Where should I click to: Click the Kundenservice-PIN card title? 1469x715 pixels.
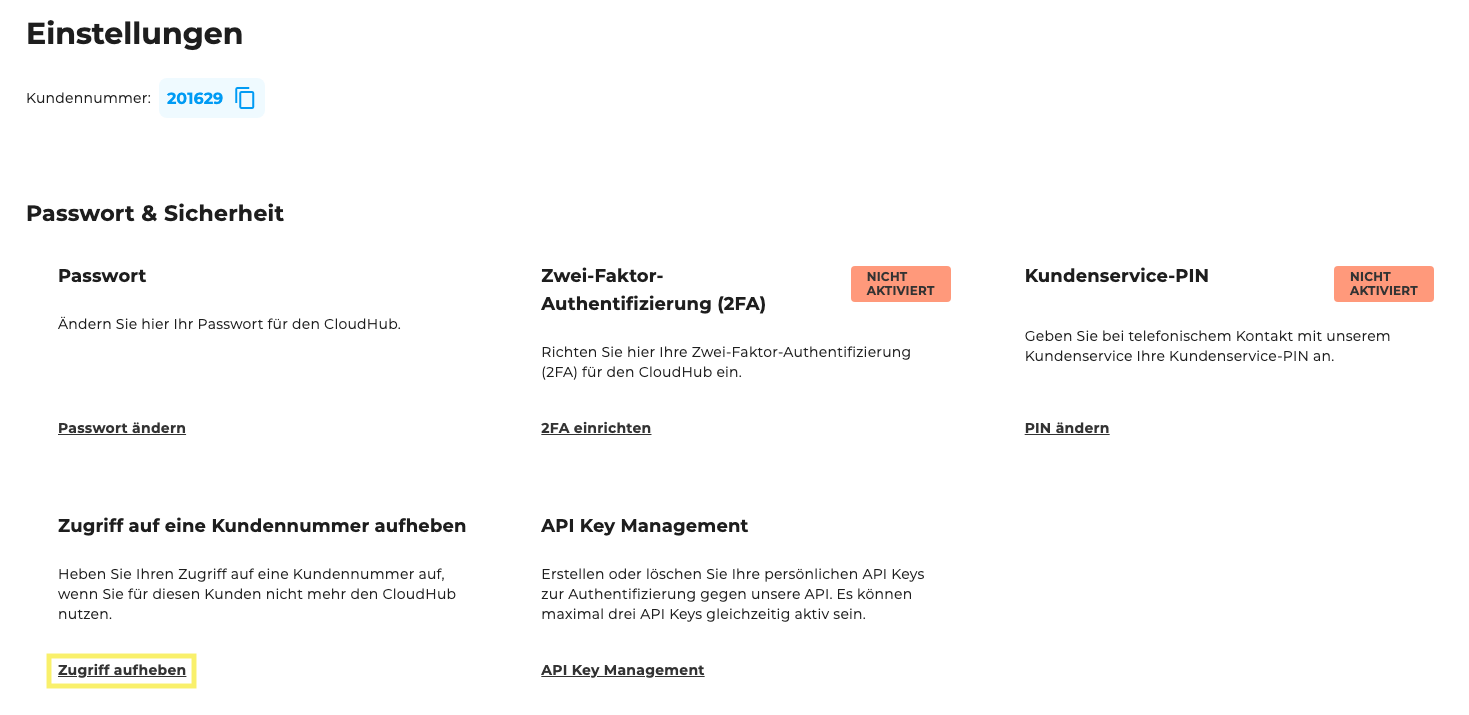pos(1116,275)
